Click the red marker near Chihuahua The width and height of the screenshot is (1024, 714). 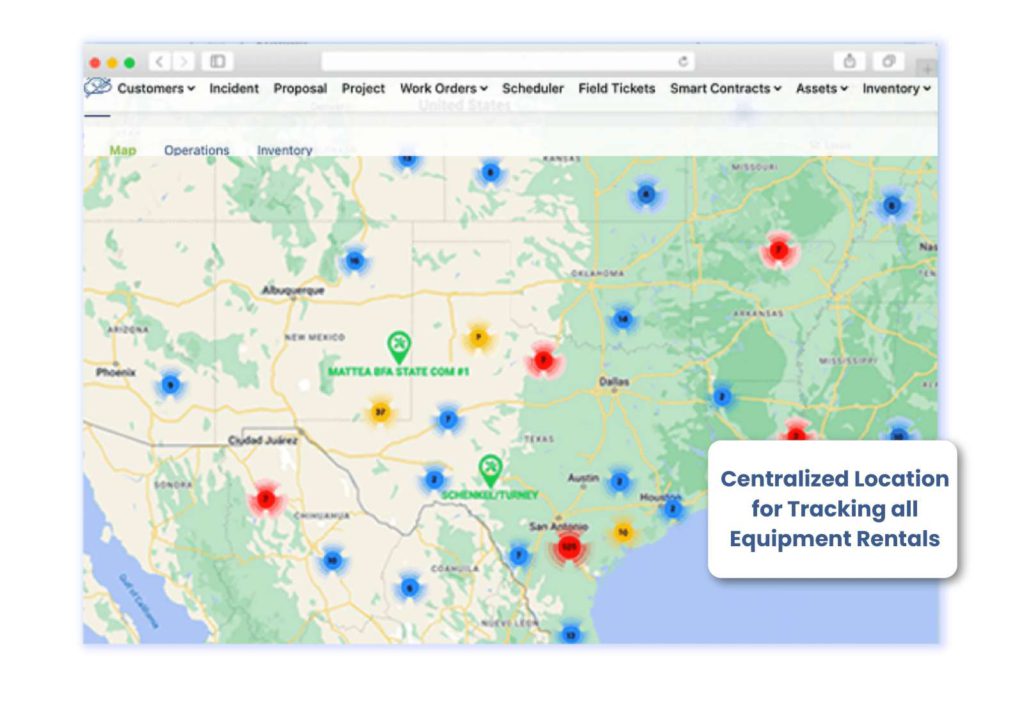pyautogui.click(x=265, y=496)
